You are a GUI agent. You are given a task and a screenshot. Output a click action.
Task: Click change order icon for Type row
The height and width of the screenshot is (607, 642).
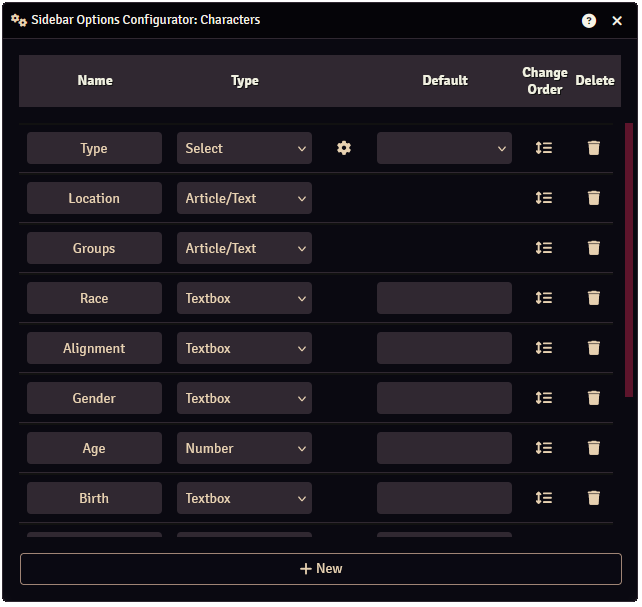[x=543, y=148]
